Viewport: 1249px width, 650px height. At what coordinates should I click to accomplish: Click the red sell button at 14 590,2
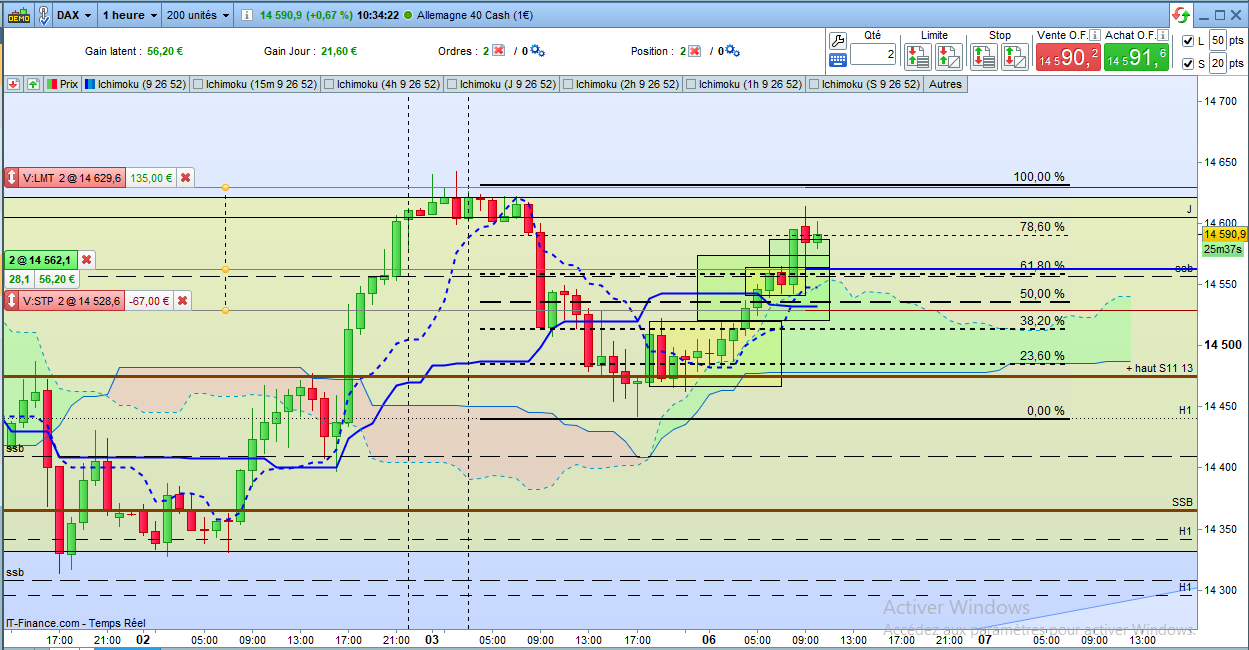(1068, 57)
